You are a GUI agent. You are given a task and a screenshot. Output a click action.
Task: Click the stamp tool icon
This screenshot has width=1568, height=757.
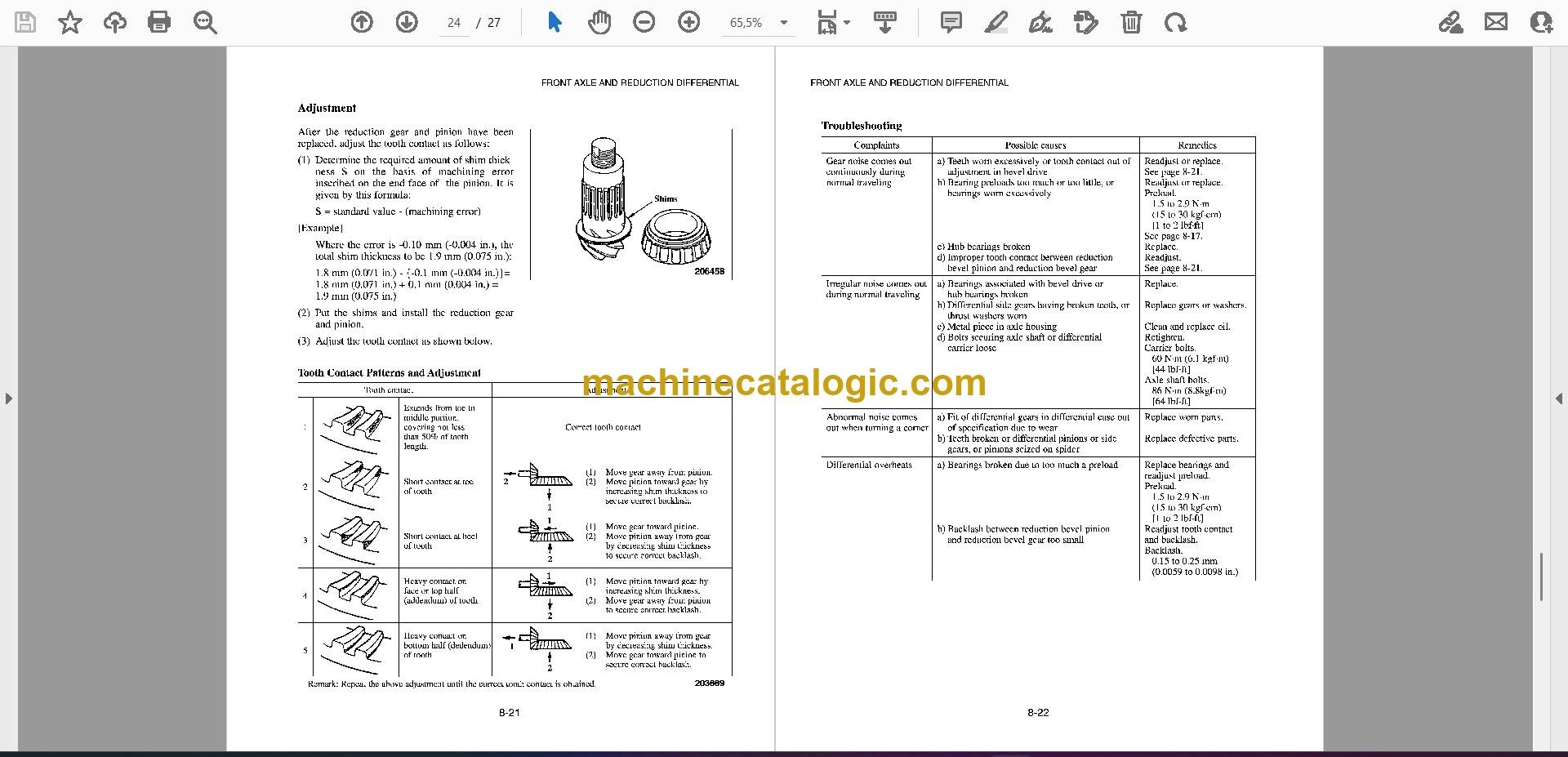(x=1086, y=23)
